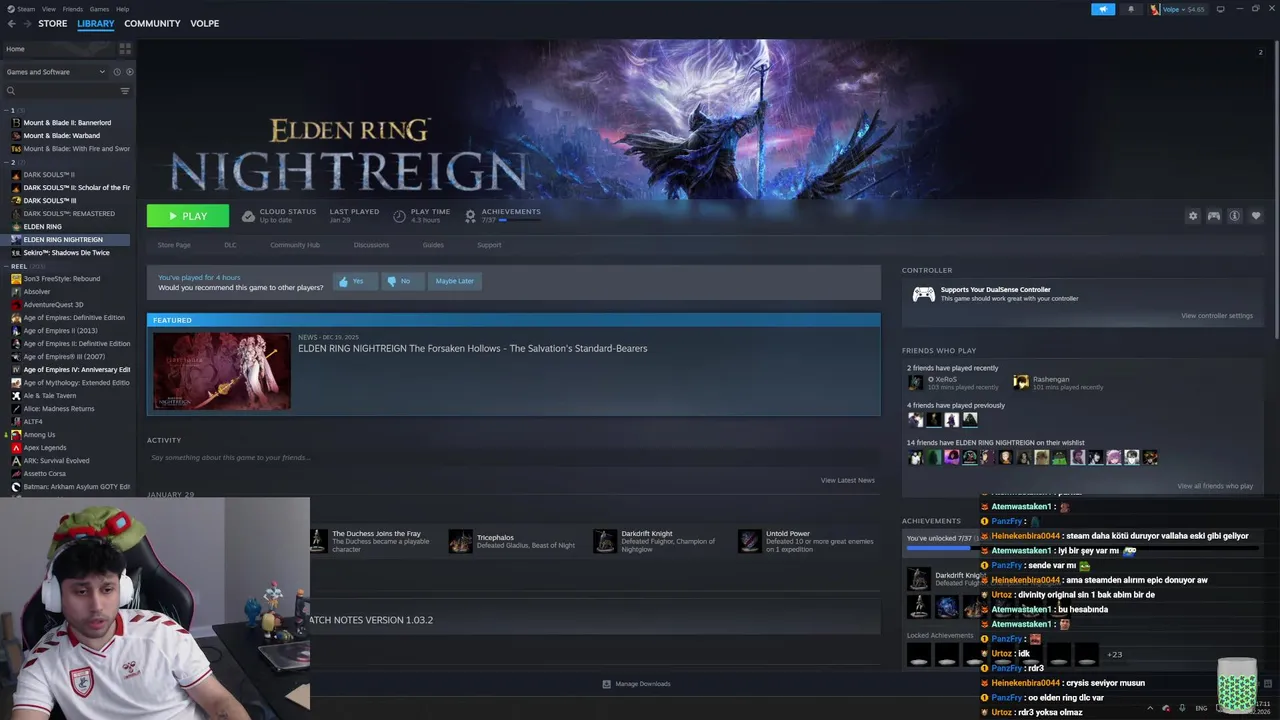
Task: Open featured Forsaken Hollows news thumbnail
Action: (x=222, y=371)
